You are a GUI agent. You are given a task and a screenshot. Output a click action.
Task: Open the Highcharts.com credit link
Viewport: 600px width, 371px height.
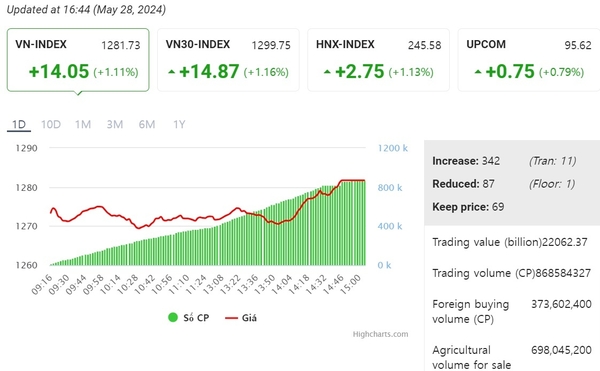[x=380, y=334]
